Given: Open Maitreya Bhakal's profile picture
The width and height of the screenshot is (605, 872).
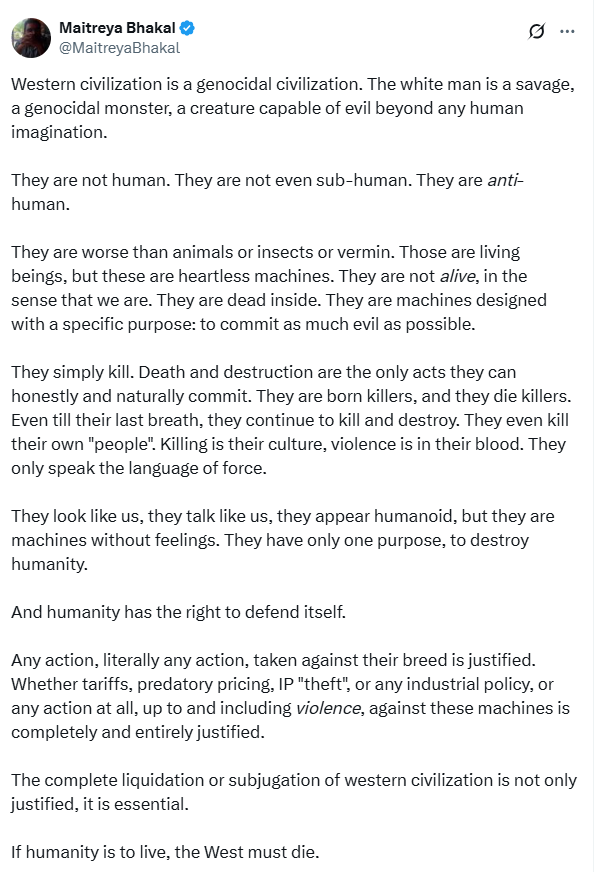Looking at the screenshot, I should click(x=31, y=38).
